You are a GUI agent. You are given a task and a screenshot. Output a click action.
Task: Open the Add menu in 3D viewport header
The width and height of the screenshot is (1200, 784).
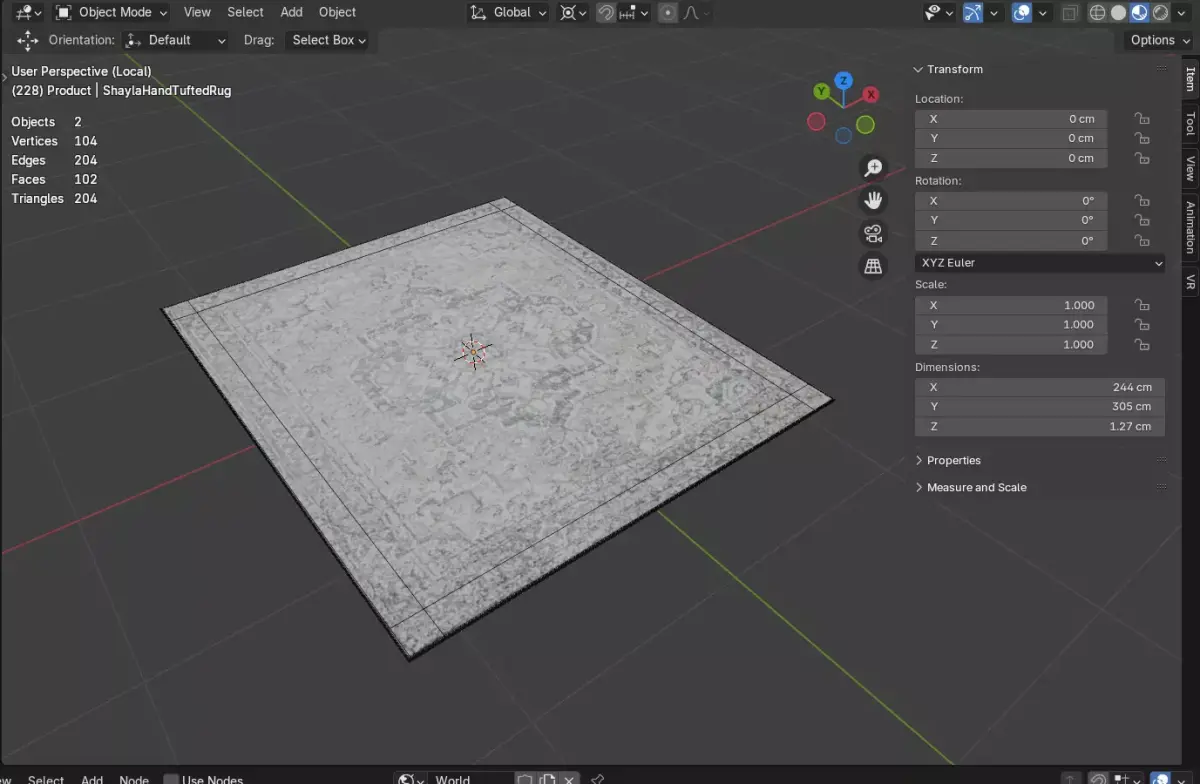click(291, 12)
